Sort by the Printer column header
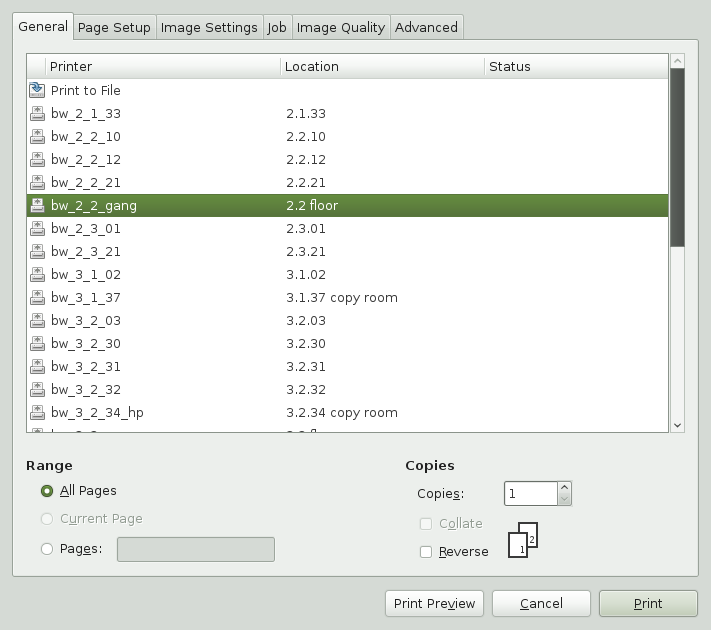711x630 pixels. pos(163,67)
